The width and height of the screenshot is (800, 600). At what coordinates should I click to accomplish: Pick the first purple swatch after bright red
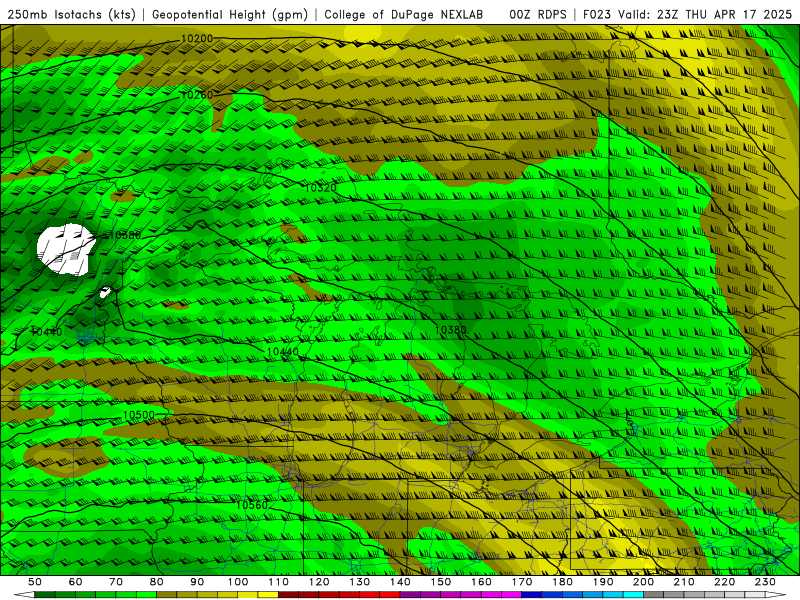(x=410, y=594)
